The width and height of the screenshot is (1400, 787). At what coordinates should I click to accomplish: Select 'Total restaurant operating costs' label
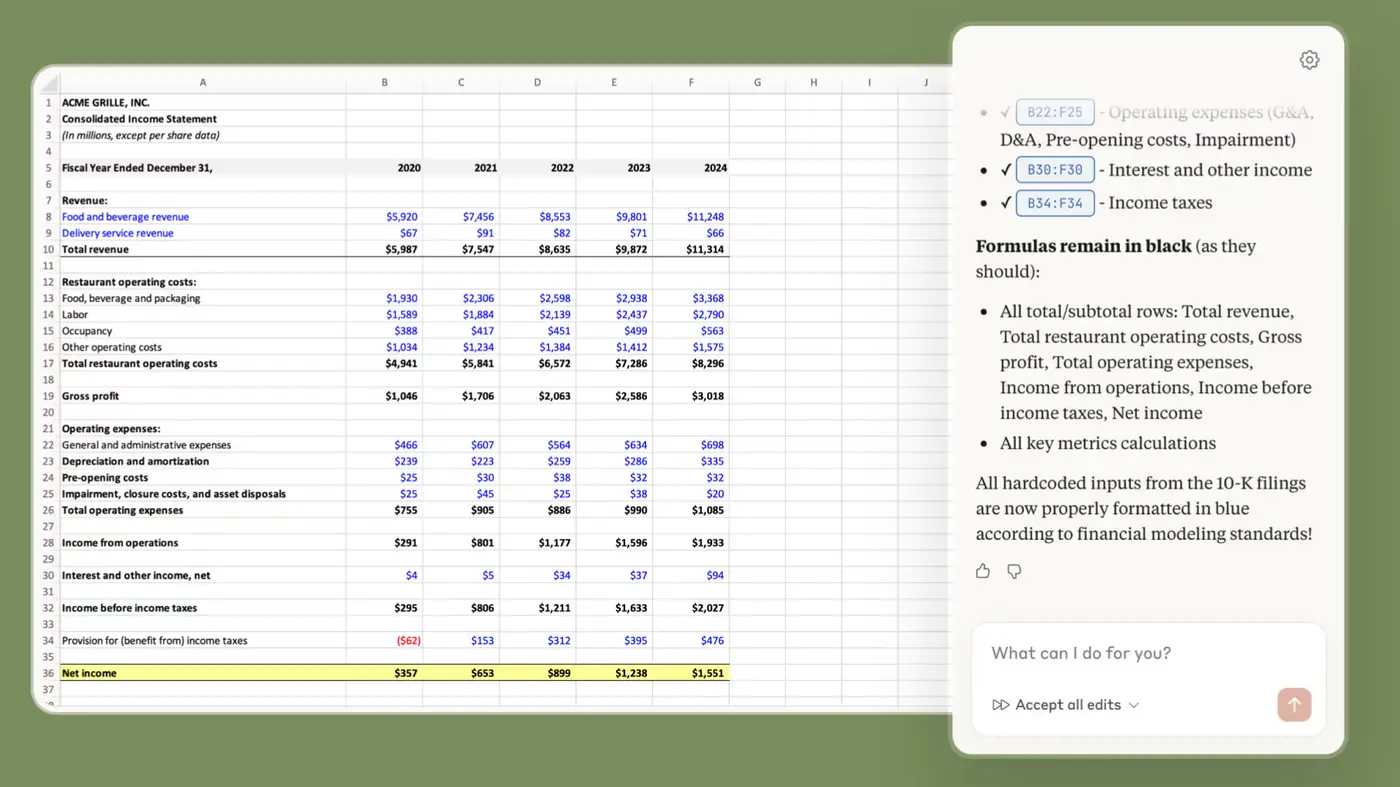tap(203, 363)
